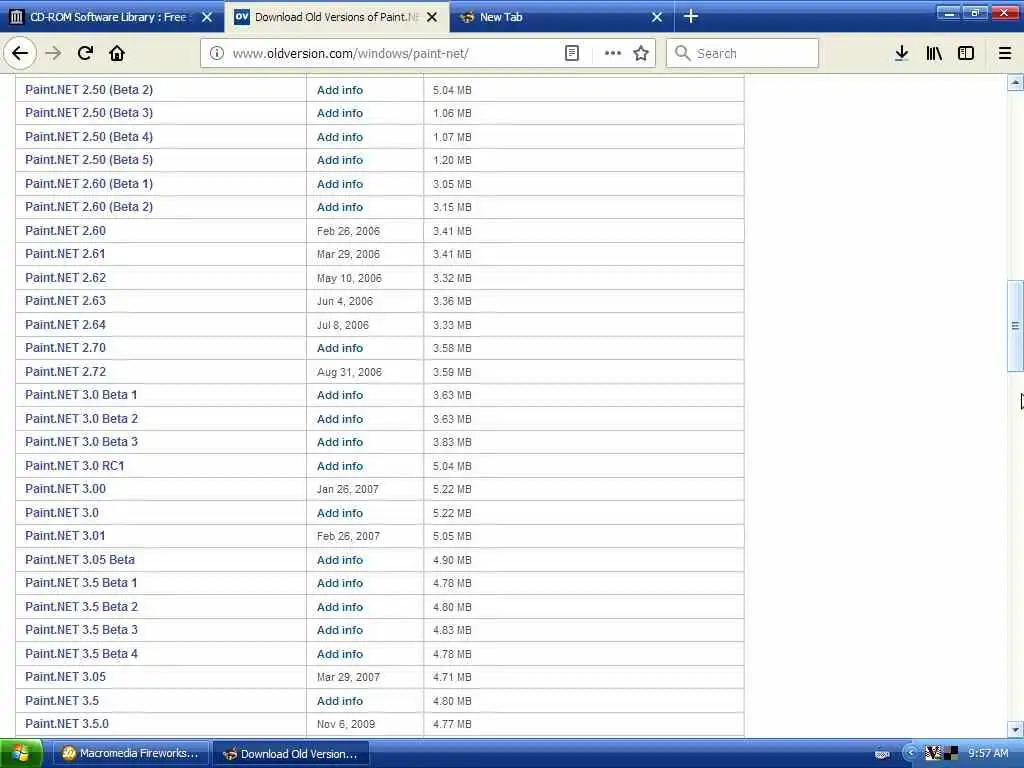Screen dimensions: 1024x768
Task: Click Download Old Version taskbar button
Action: click(291, 754)
